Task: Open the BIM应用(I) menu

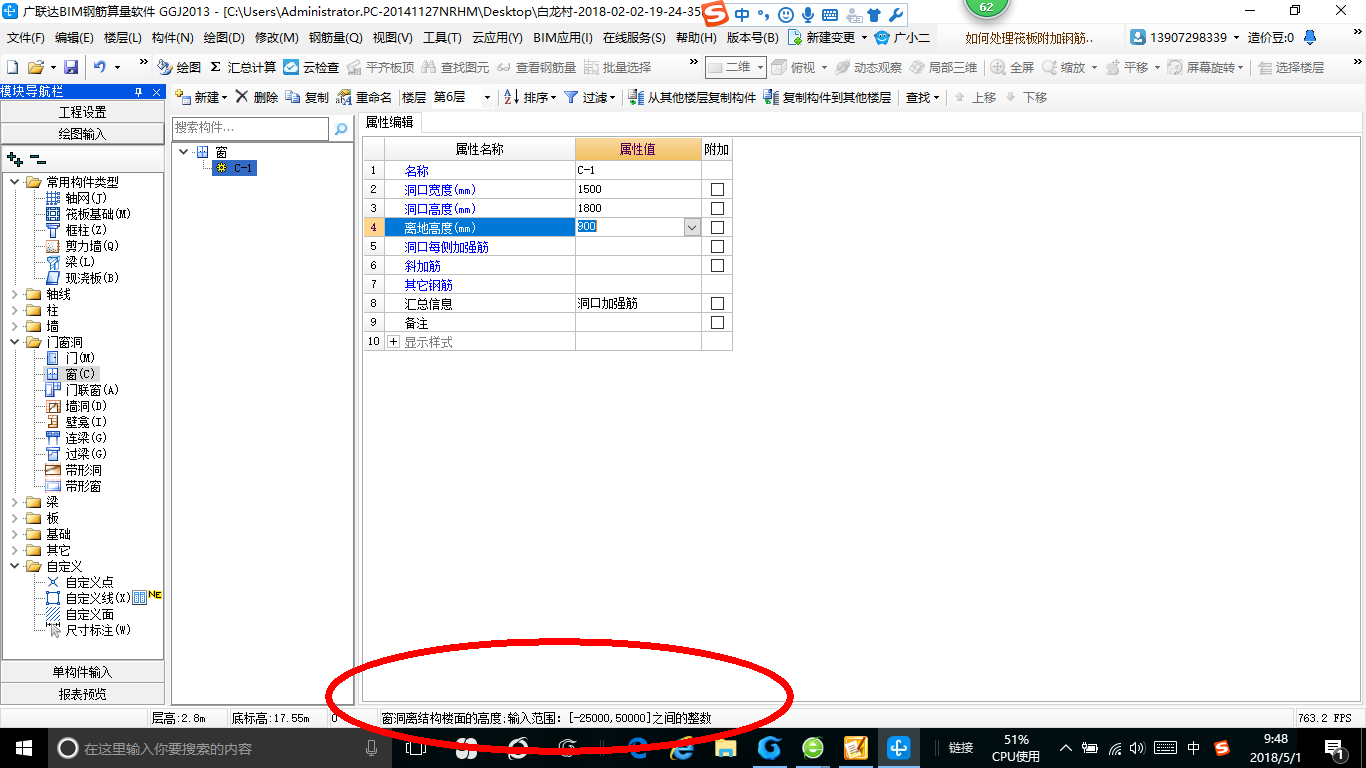Action: pos(562,37)
